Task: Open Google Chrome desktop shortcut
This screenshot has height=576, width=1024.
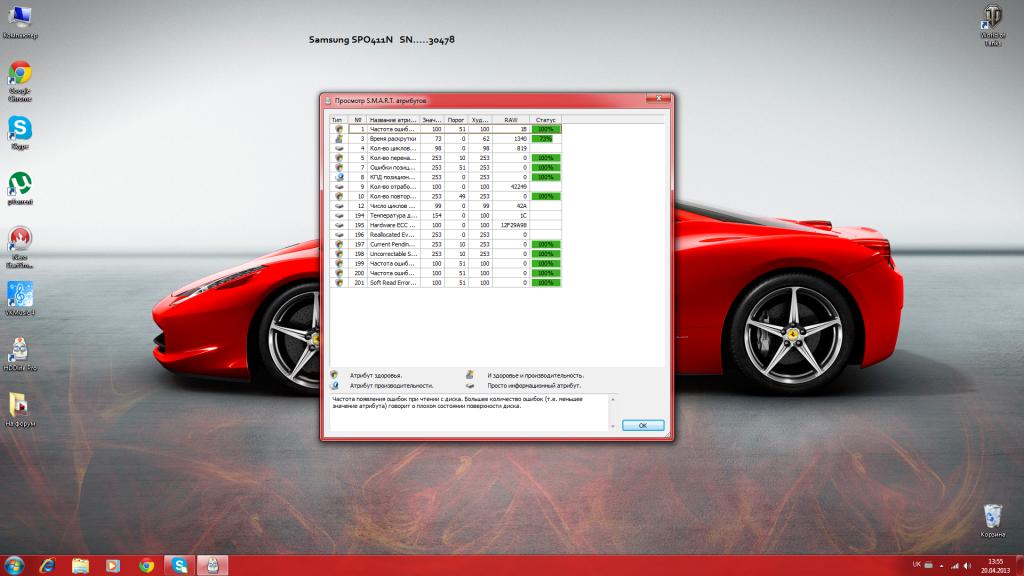Action: tap(19, 74)
